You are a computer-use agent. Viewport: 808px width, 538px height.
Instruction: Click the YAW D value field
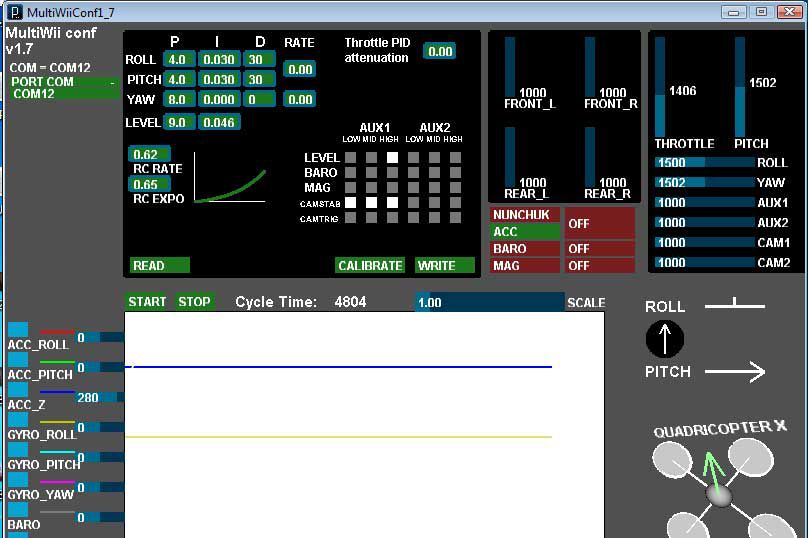(259, 99)
